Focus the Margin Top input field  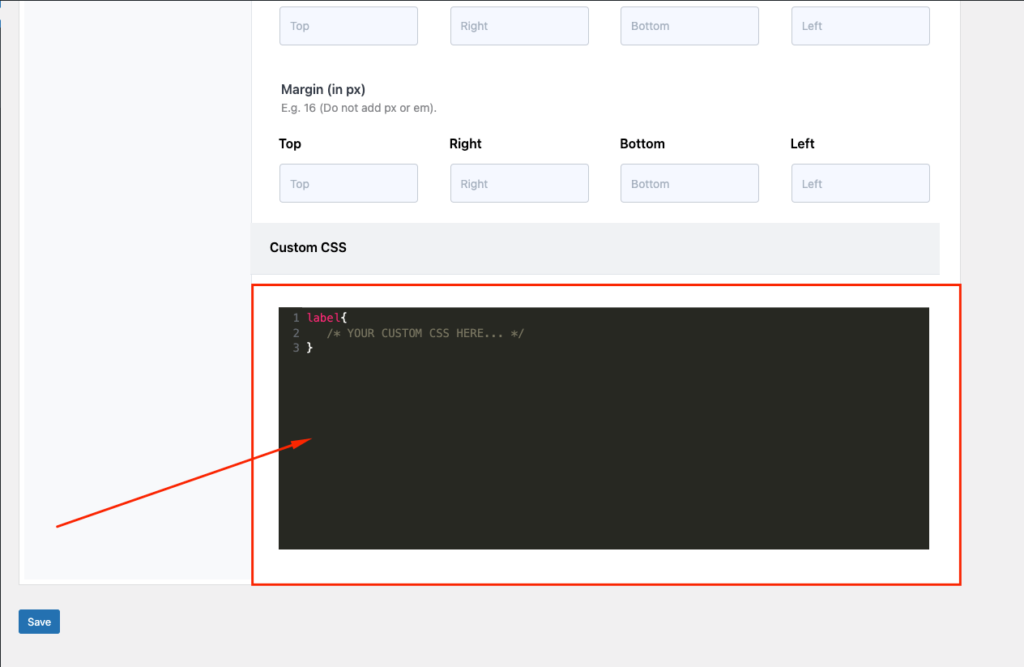(x=348, y=184)
